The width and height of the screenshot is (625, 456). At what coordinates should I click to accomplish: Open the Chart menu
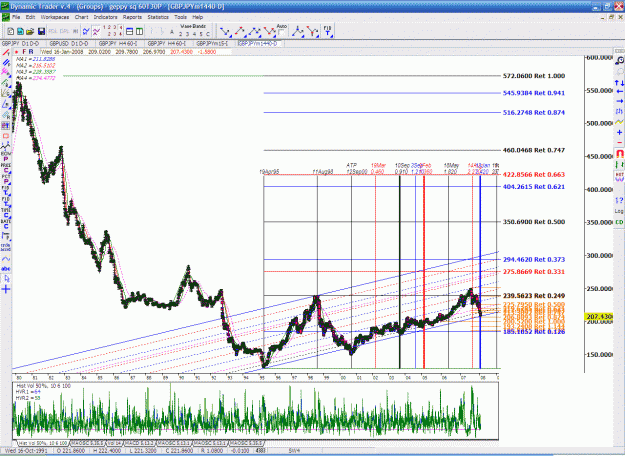click(81, 17)
